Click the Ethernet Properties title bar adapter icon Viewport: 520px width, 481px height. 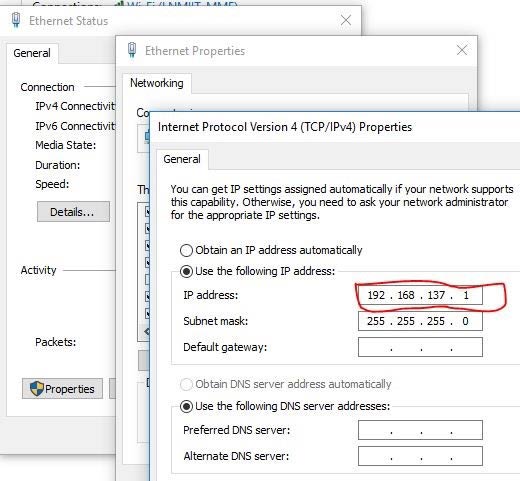click(132, 50)
